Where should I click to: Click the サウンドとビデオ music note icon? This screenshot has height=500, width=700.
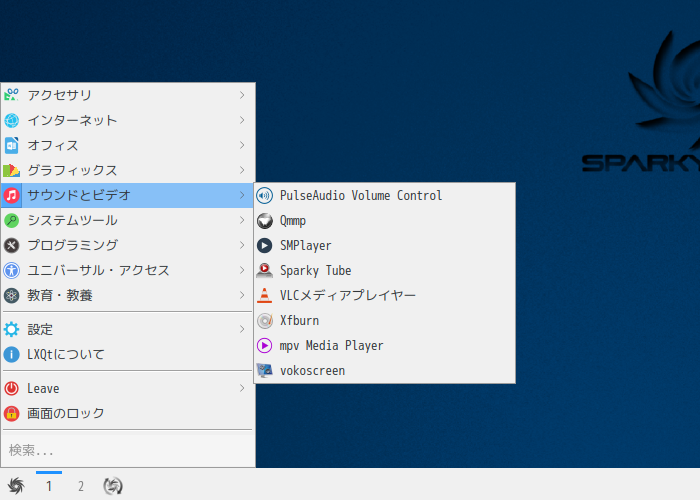click(12, 195)
